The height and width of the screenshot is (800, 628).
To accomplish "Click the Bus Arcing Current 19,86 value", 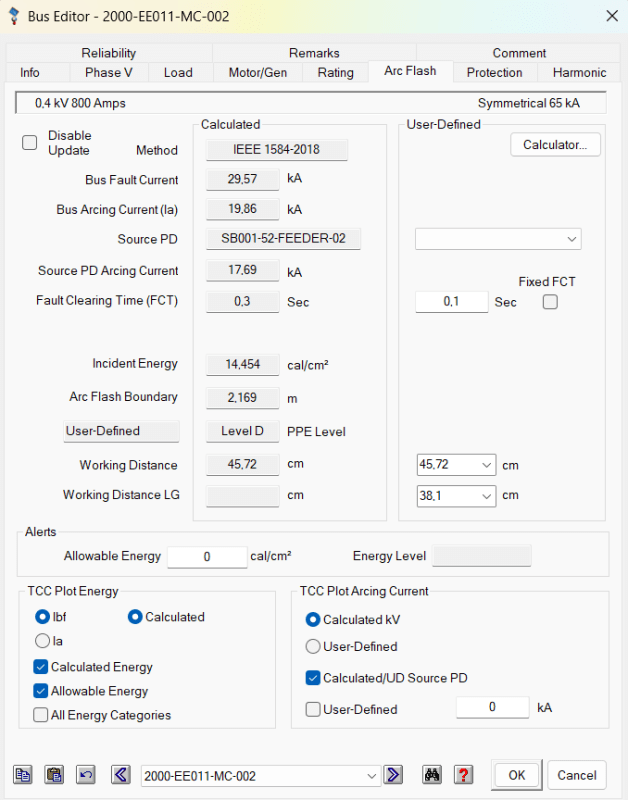I will (242, 209).
